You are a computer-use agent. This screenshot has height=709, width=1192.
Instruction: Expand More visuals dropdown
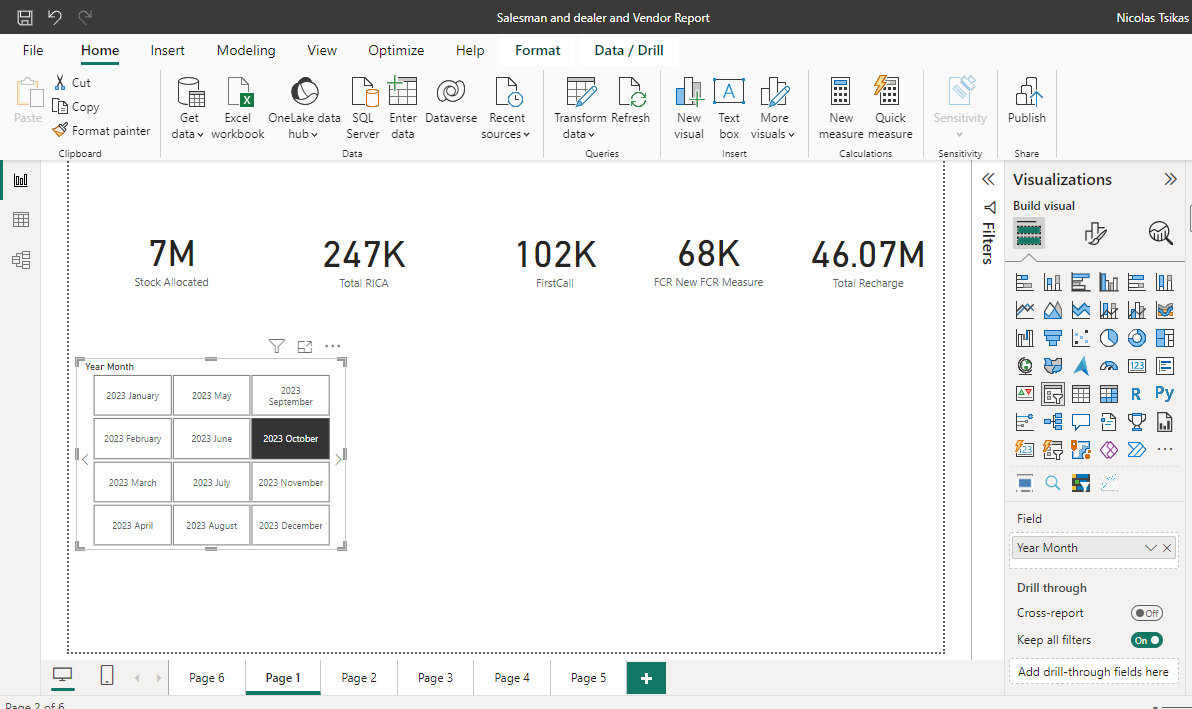tap(774, 109)
